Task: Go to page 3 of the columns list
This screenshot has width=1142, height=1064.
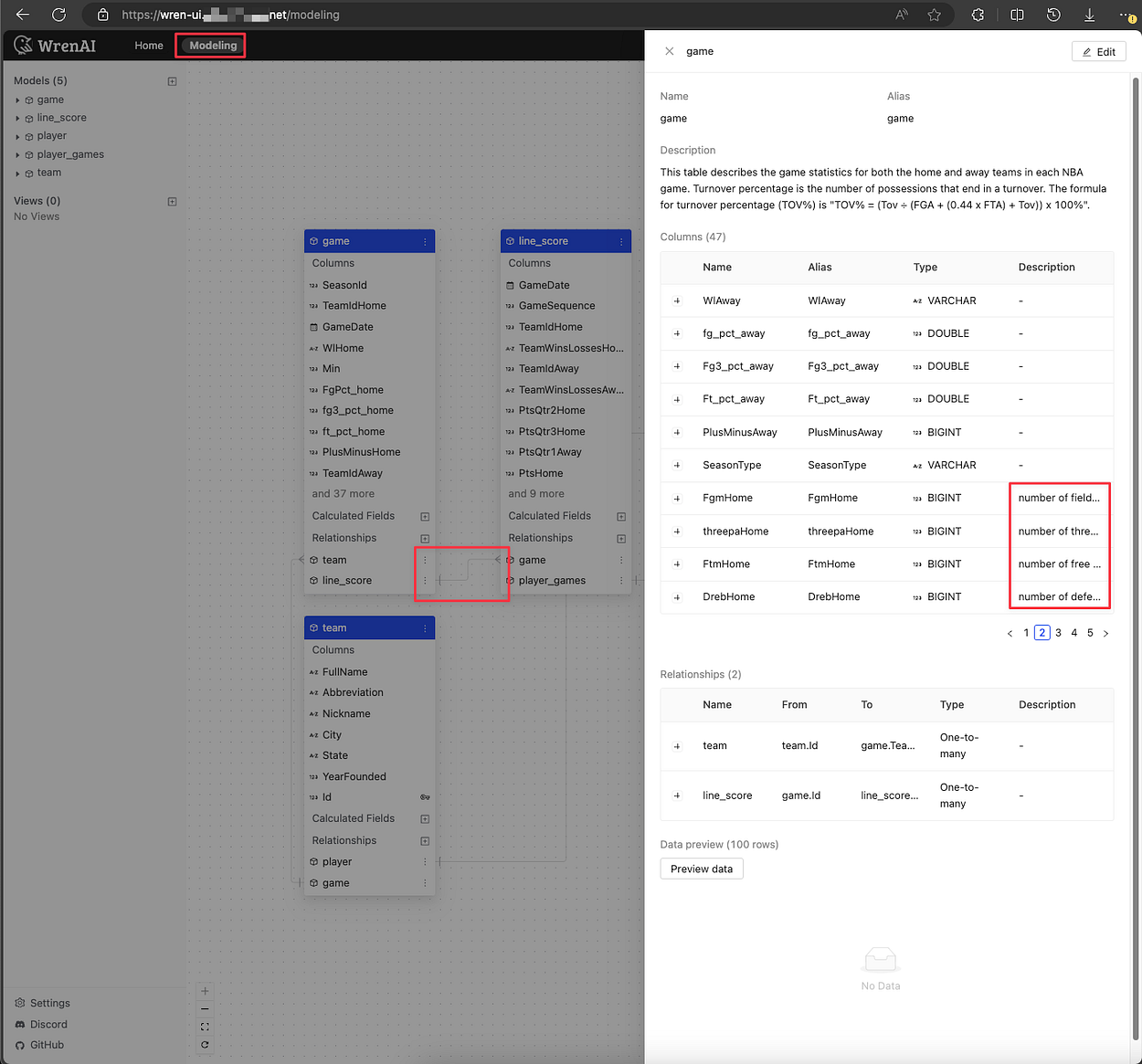Action: tap(1058, 632)
